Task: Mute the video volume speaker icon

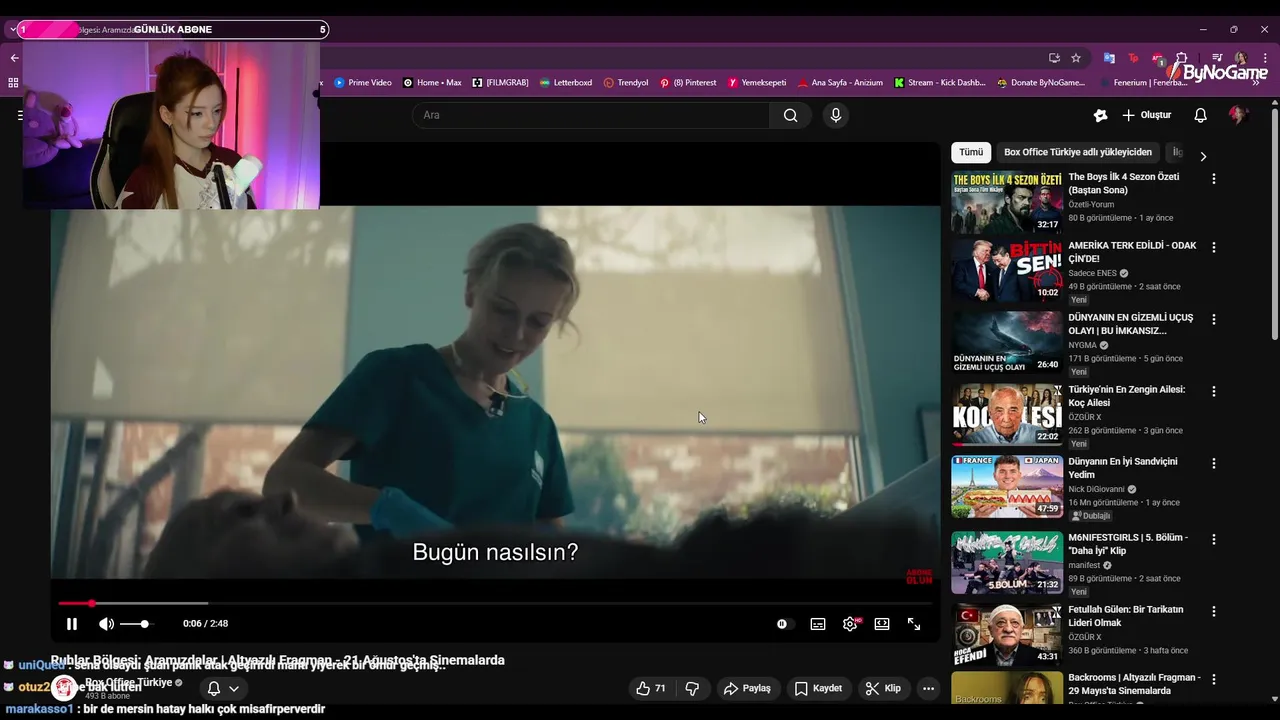Action: click(x=106, y=624)
